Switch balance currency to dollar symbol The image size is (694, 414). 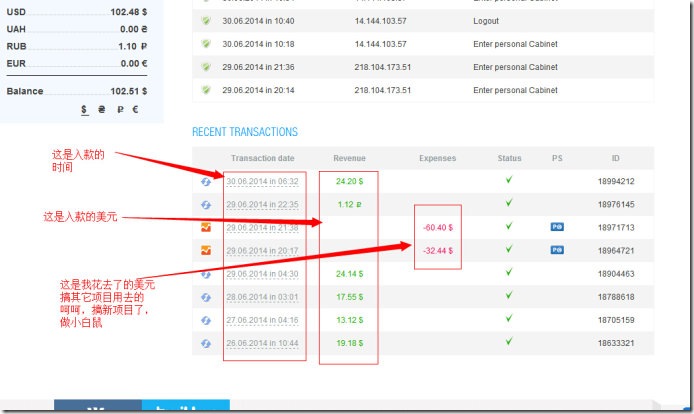(85, 111)
